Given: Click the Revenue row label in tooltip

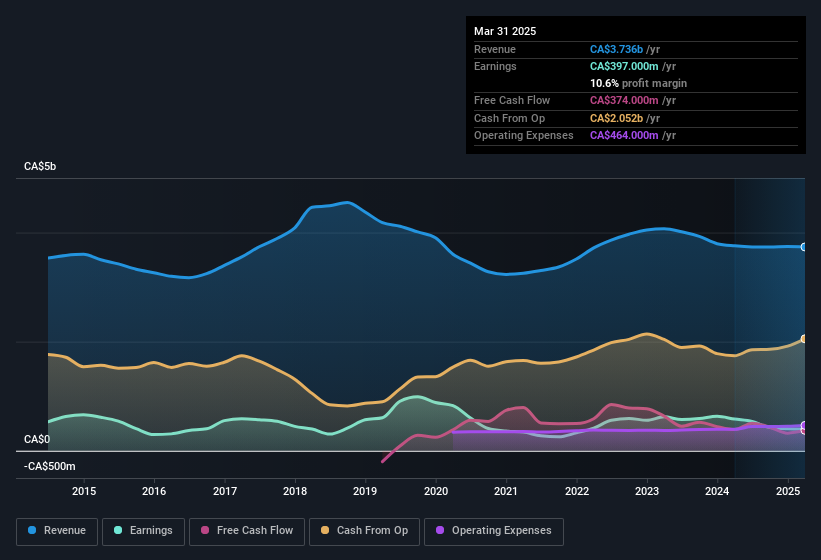Looking at the screenshot, I should [495, 49].
